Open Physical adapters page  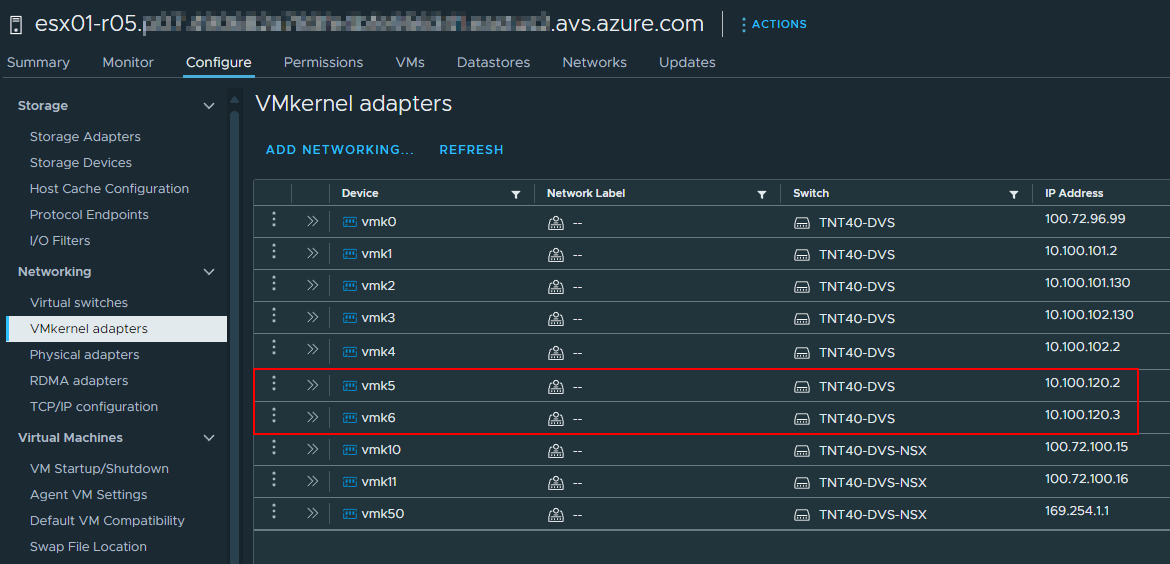click(x=84, y=354)
